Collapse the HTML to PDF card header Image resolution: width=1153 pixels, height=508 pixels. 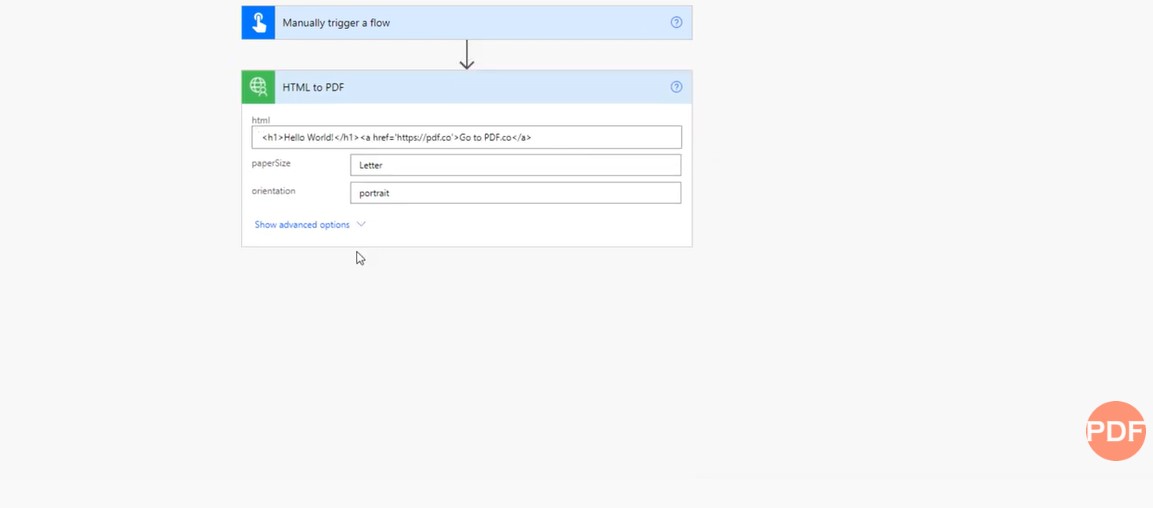coord(467,87)
